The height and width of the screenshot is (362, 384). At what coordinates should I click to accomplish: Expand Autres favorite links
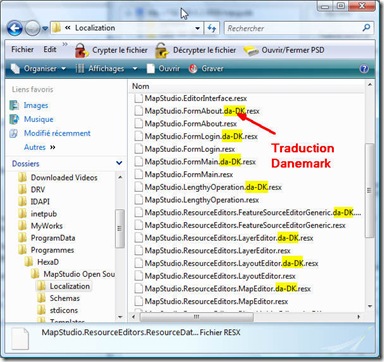(39, 147)
